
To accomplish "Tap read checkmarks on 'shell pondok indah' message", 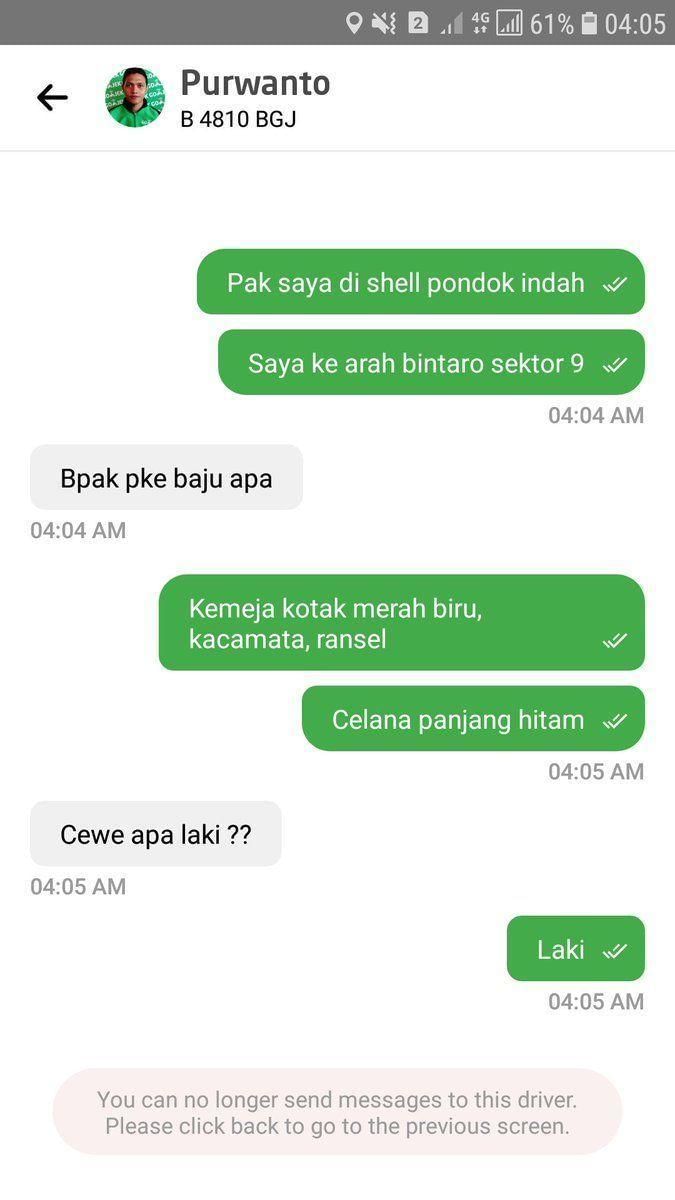I will pyautogui.click(x=614, y=284).
